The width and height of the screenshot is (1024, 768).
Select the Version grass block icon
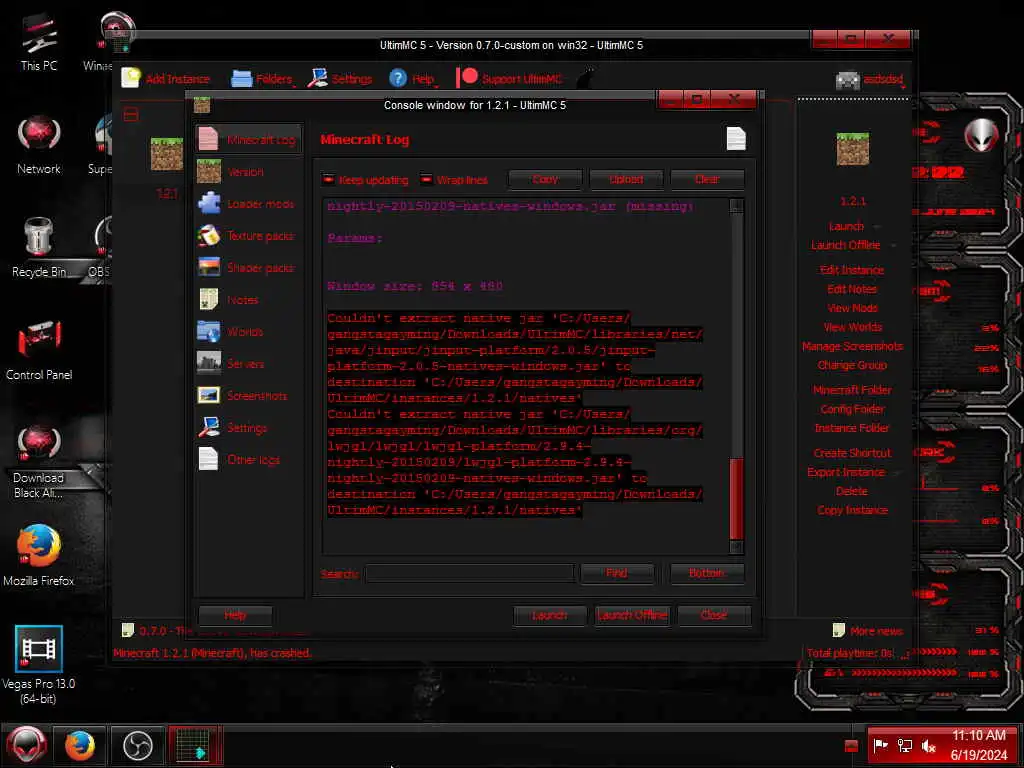click(208, 171)
